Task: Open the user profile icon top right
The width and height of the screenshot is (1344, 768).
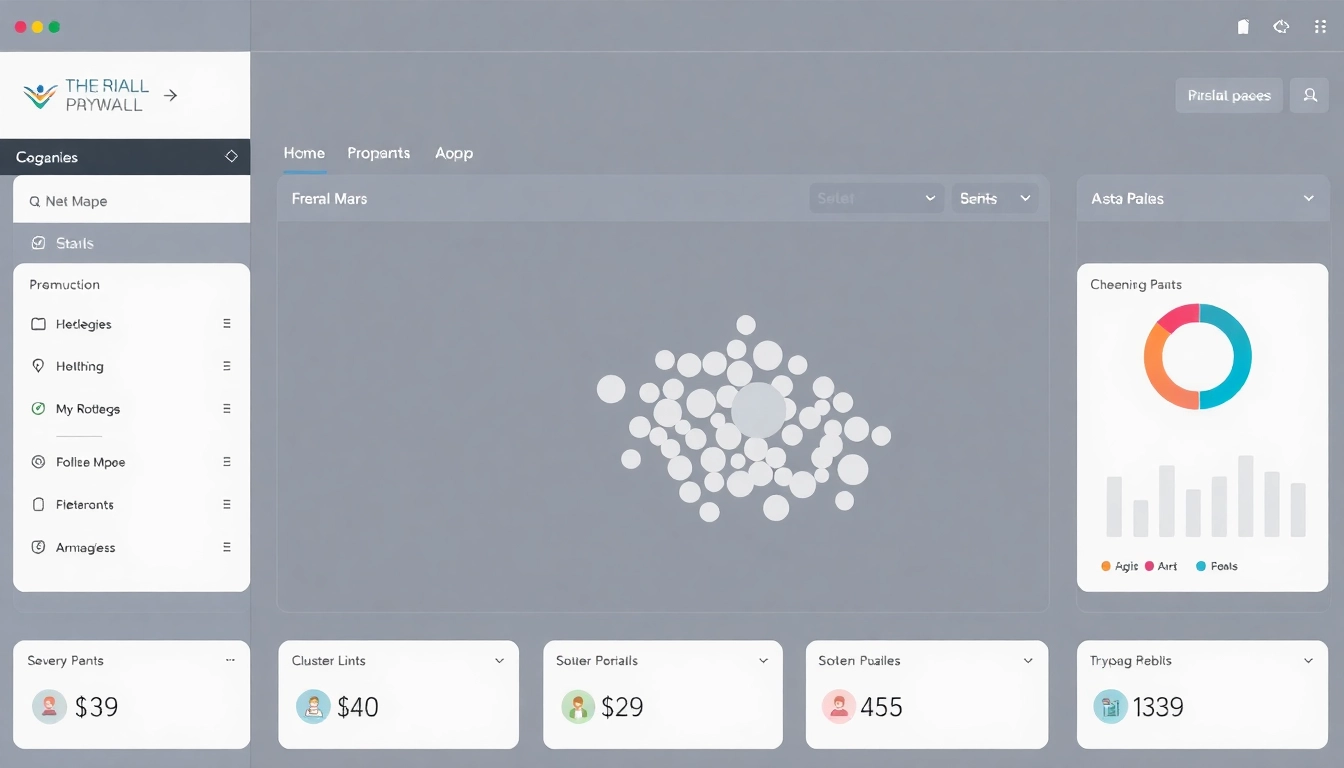Action: (x=1309, y=95)
